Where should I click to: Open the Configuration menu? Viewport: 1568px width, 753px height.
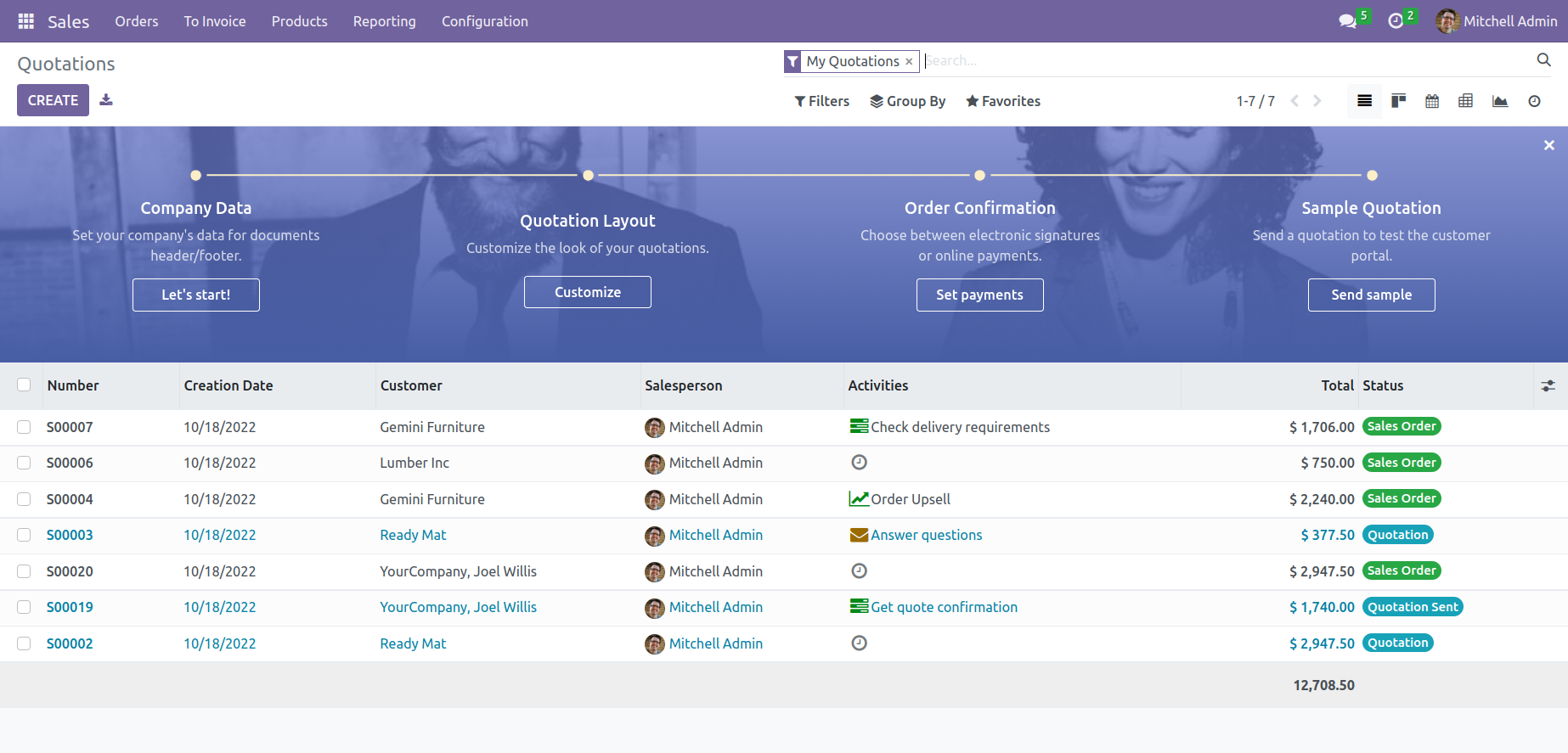click(x=485, y=21)
